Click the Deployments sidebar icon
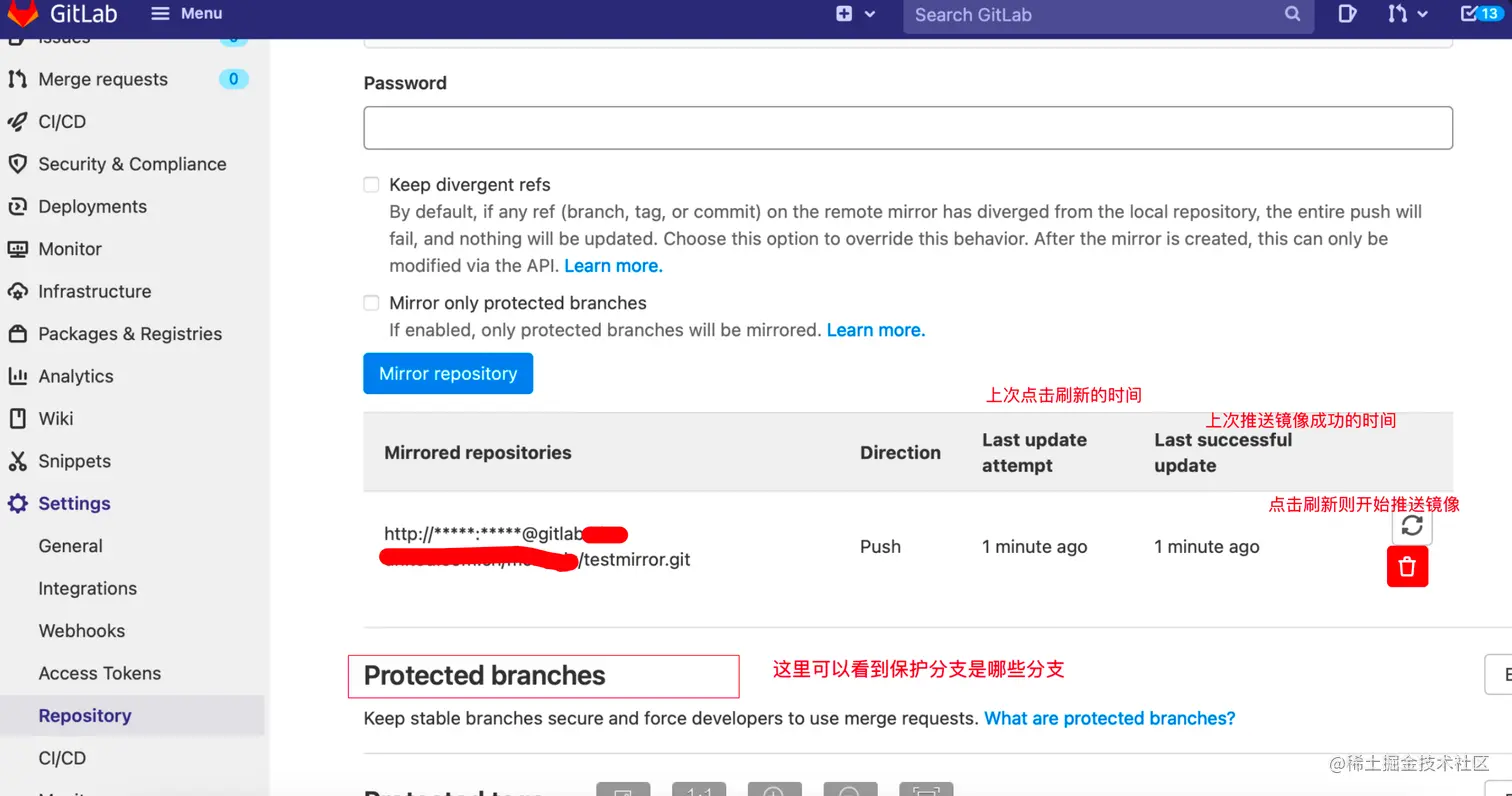 (17, 207)
